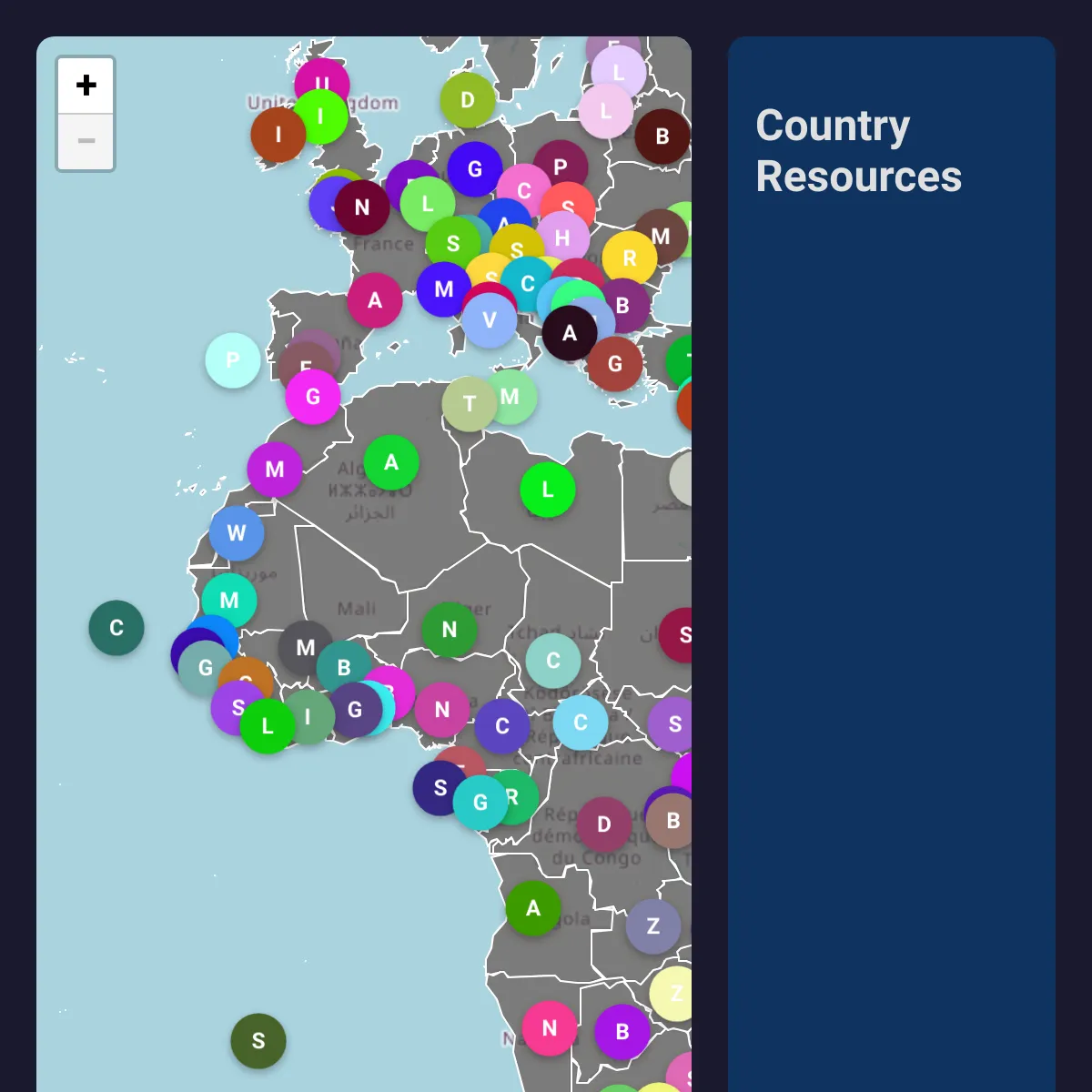Click the pink N marker over Namibia

550,1028
